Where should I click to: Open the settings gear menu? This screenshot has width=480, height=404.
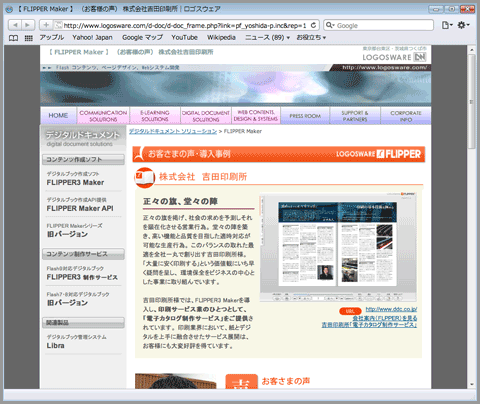click(x=463, y=25)
